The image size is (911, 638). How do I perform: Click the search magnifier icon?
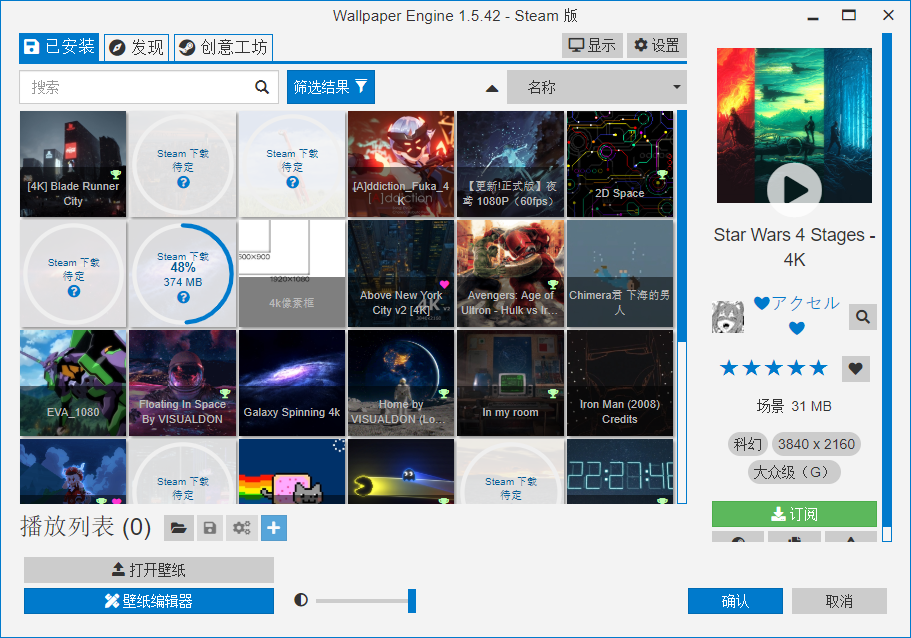(262, 87)
